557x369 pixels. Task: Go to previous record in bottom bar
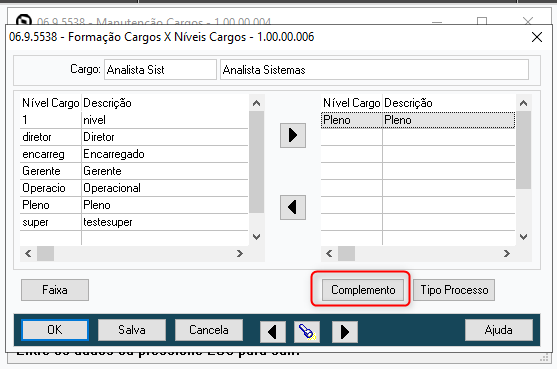(272, 332)
